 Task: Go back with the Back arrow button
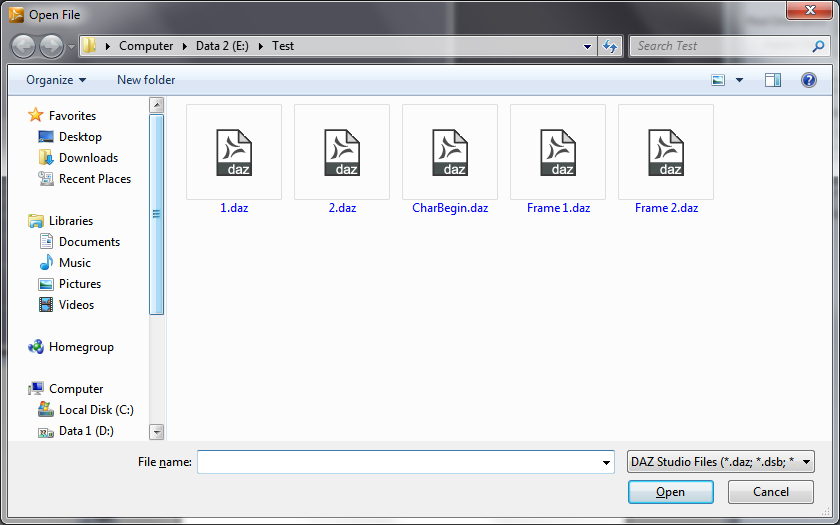24,46
